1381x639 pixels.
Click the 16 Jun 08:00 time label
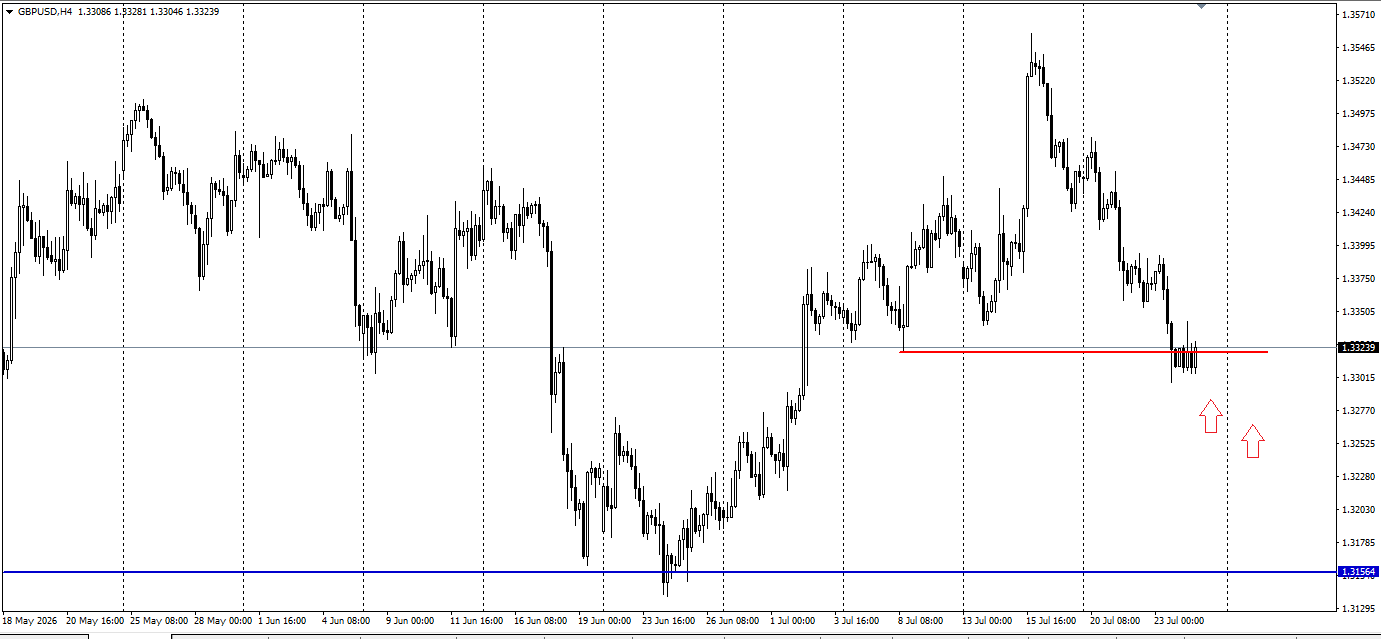[x=542, y=621]
